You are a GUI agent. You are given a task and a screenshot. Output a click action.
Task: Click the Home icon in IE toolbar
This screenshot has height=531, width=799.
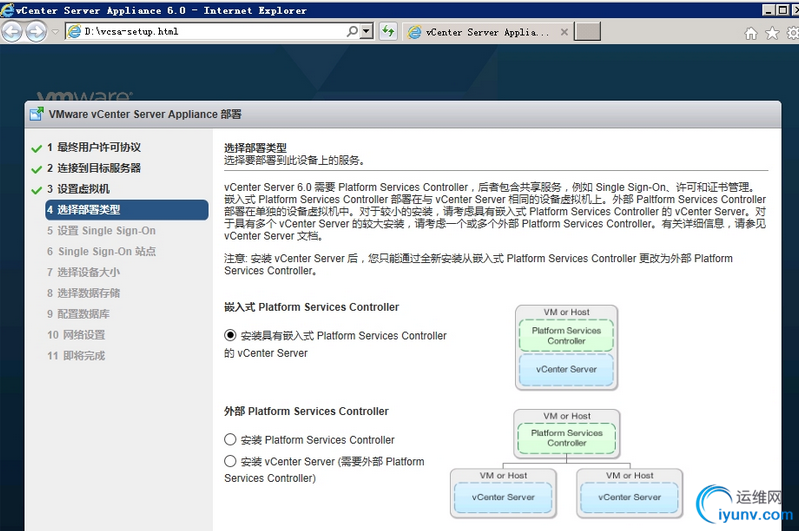point(751,34)
